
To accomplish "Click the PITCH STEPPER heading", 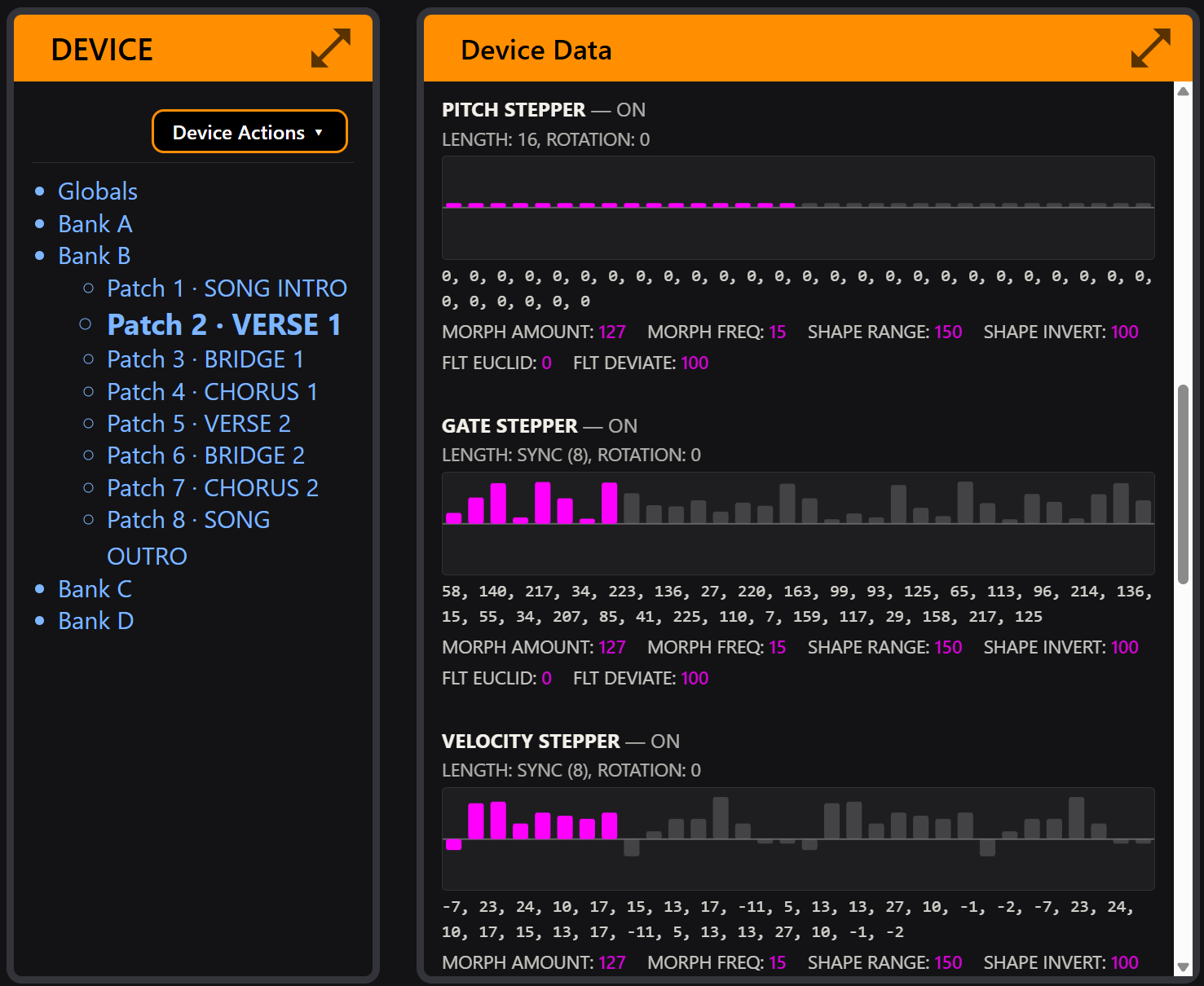I will (514, 109).
